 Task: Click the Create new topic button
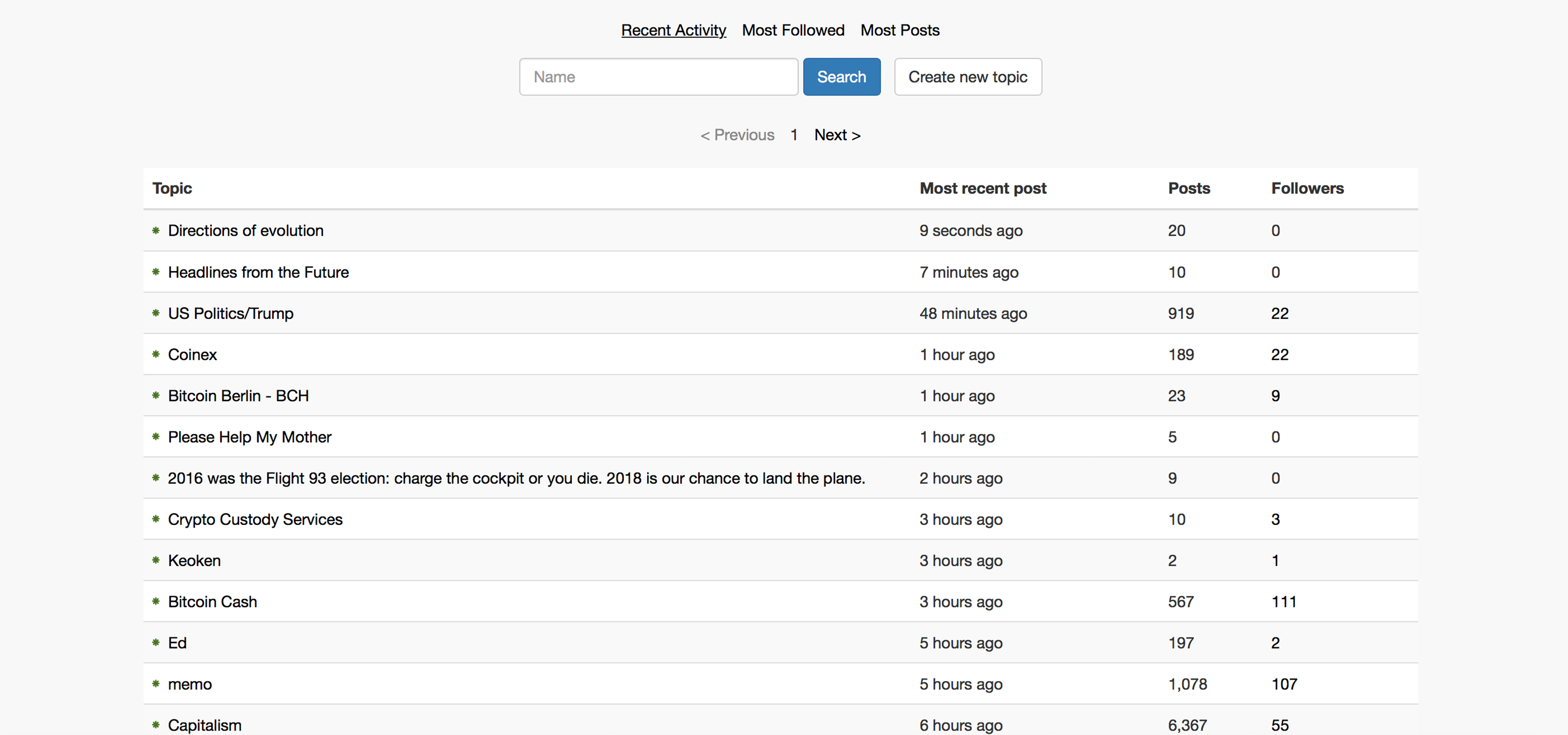[x=967, y=77]
